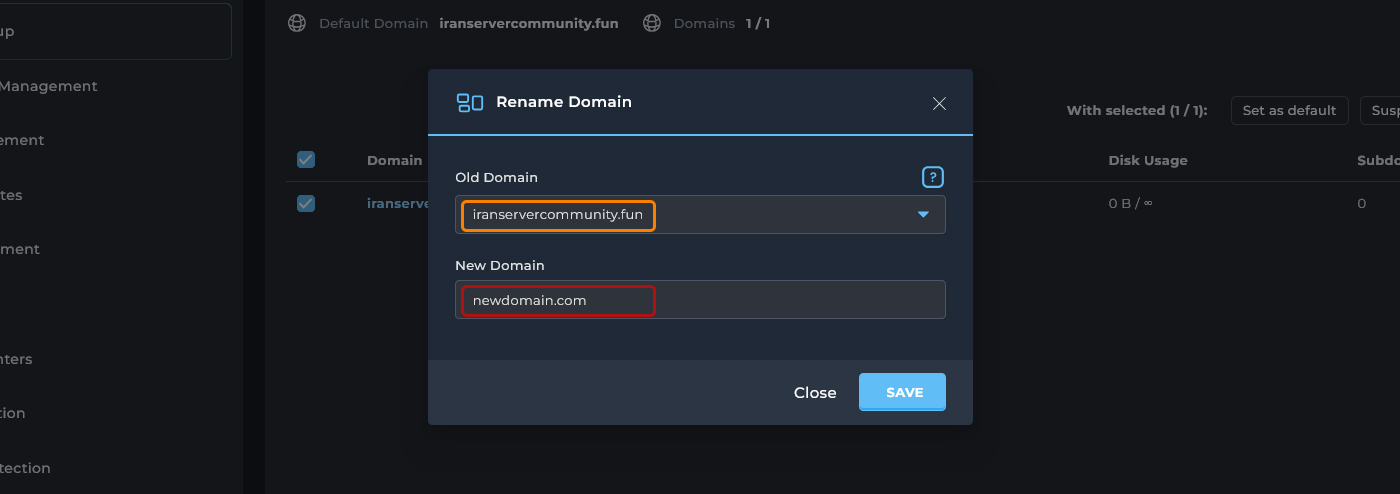Click Close in the dialog footer

pos(815,393)
